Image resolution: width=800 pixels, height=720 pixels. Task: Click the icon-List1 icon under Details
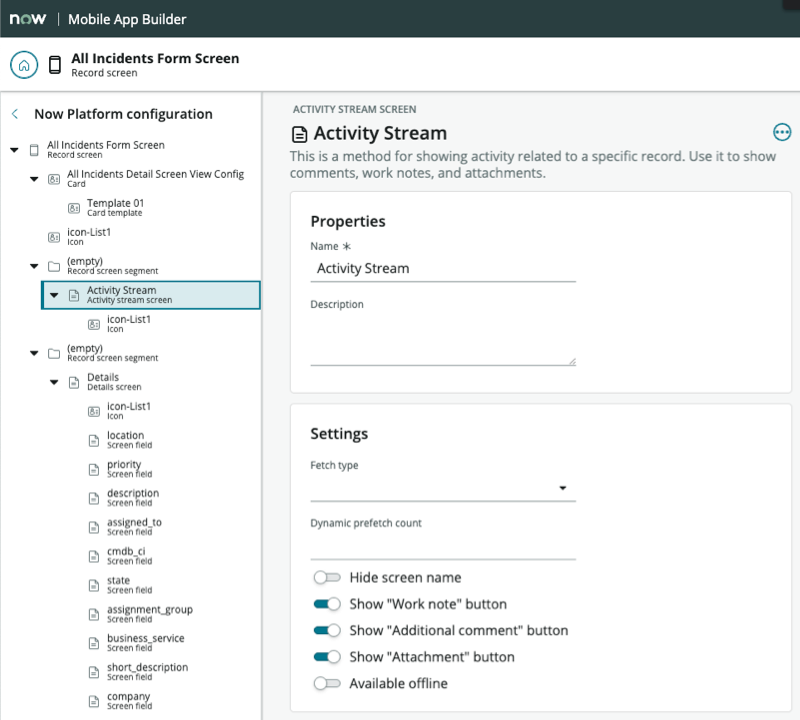94,412
